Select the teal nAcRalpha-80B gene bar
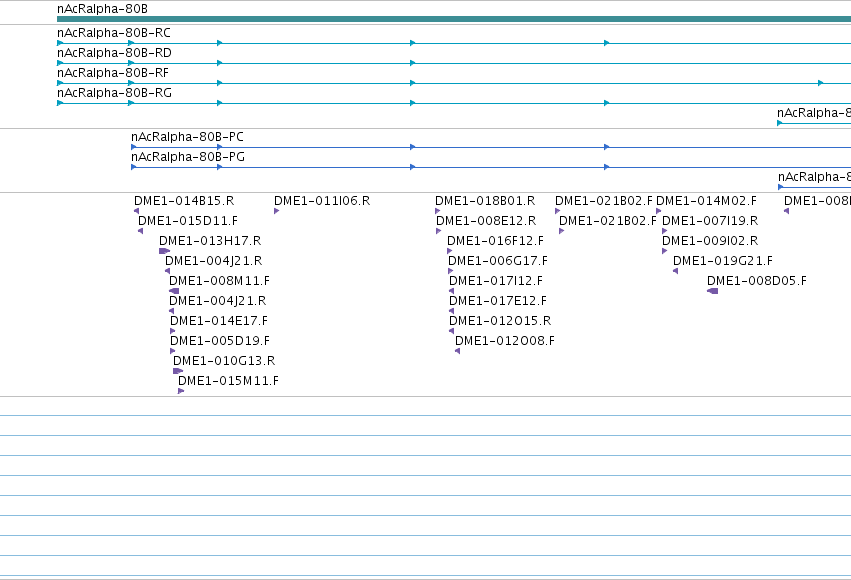The height and width of the screenshot is (580, 851). tap(454, 19)
